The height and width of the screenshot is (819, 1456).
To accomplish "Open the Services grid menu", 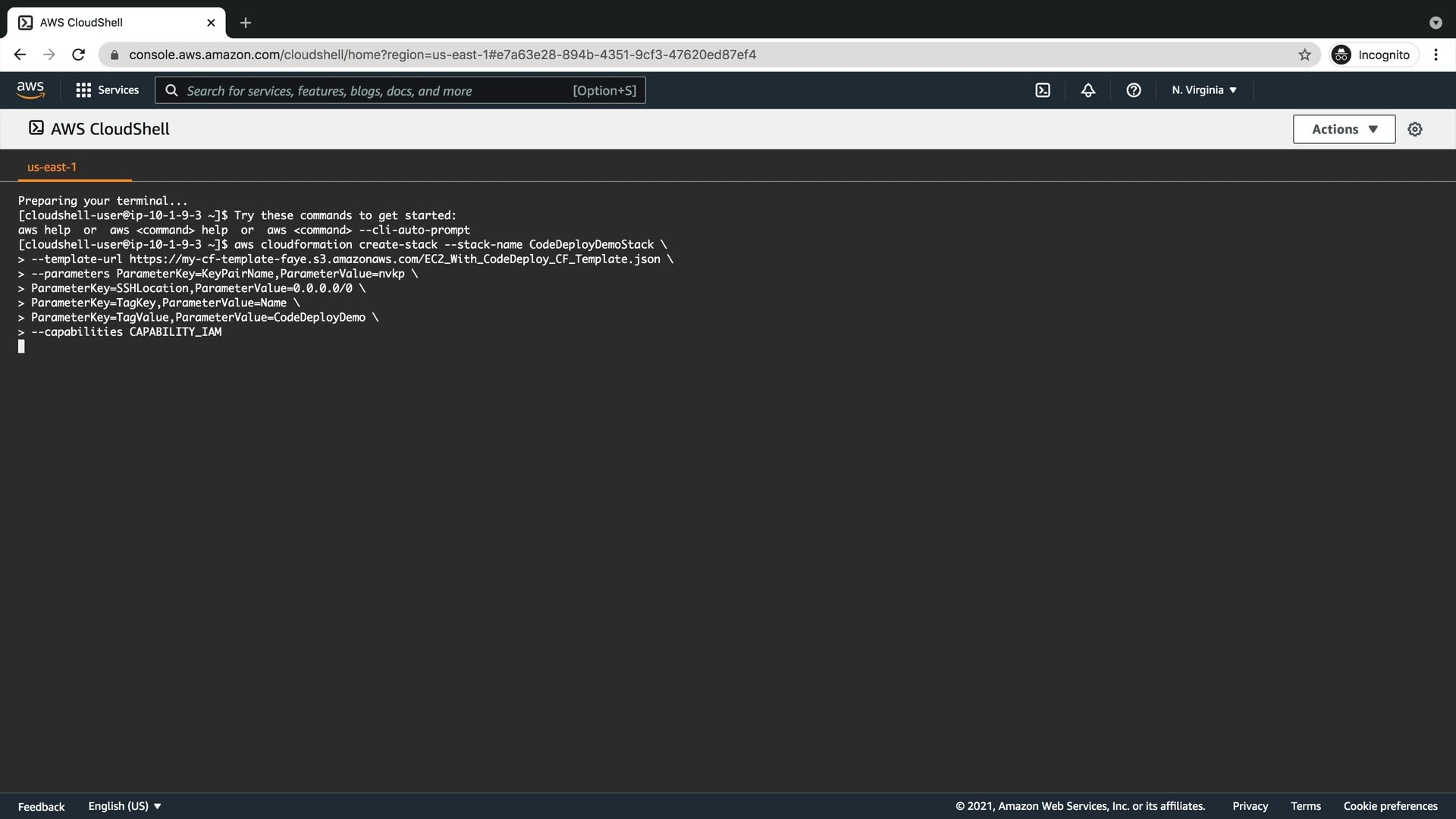I will click(107, 90).
